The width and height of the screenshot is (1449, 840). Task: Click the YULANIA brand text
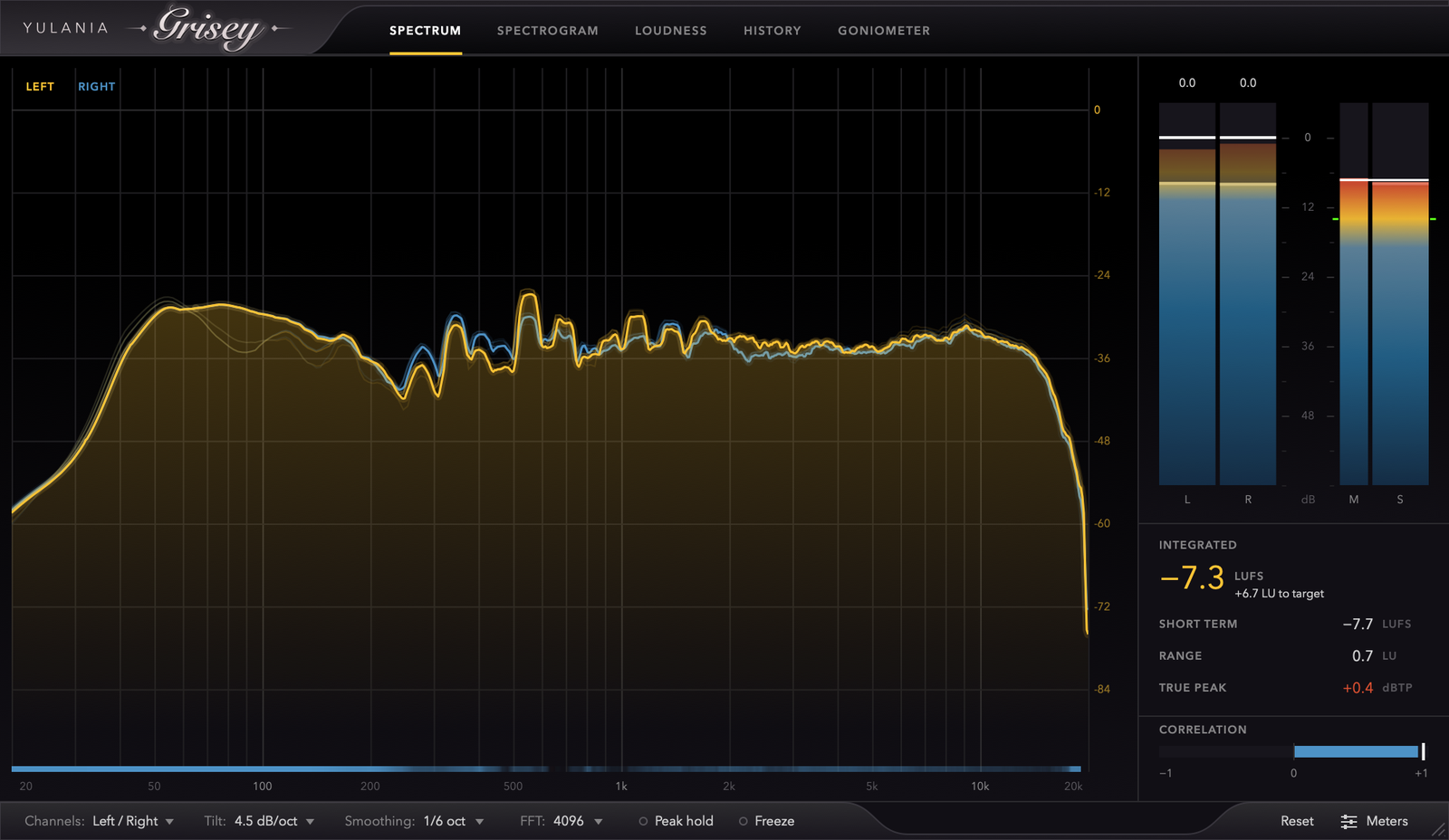point(65,28)
